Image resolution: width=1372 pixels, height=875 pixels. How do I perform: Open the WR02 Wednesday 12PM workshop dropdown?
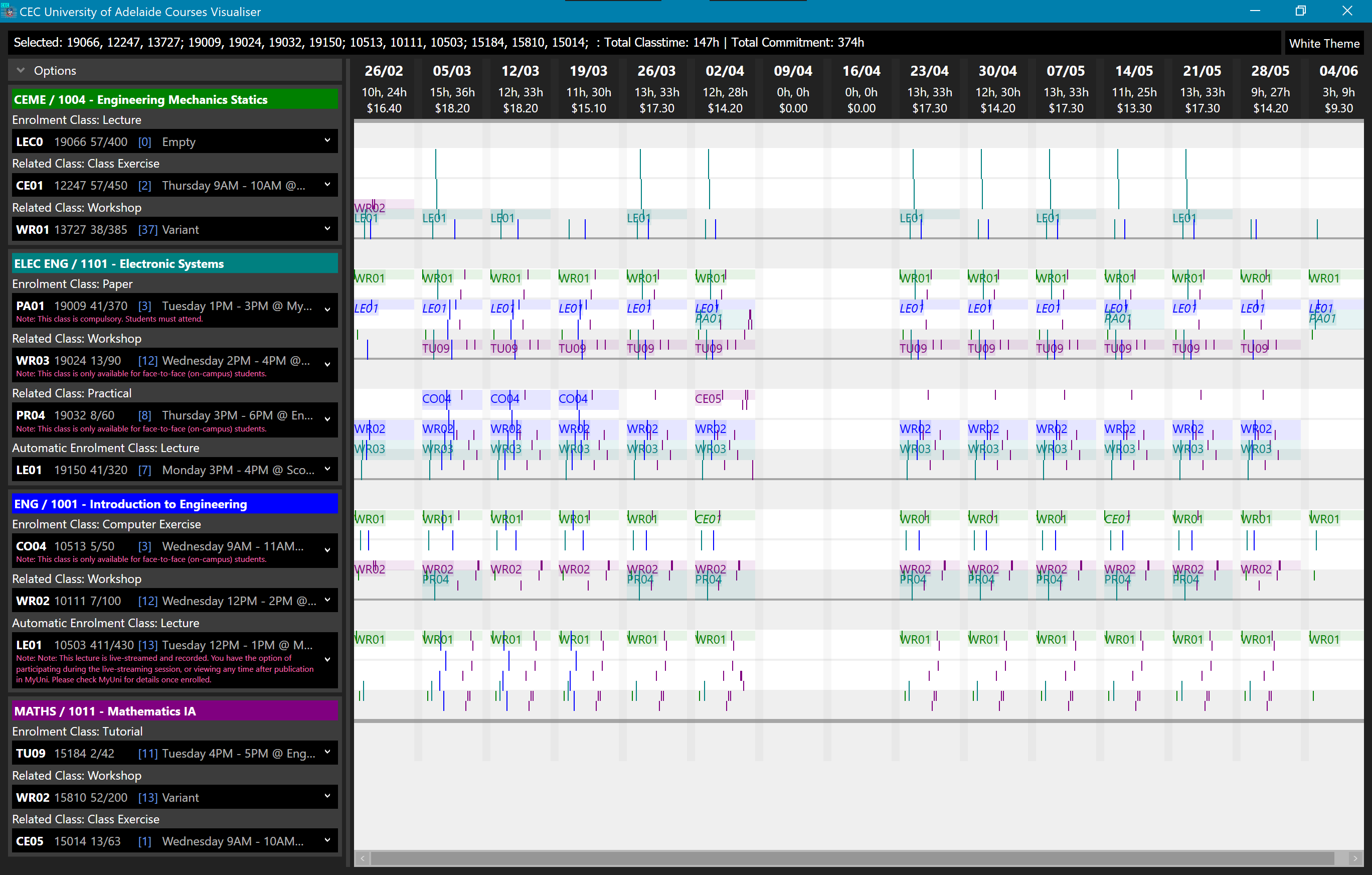(x=326, y=600)
